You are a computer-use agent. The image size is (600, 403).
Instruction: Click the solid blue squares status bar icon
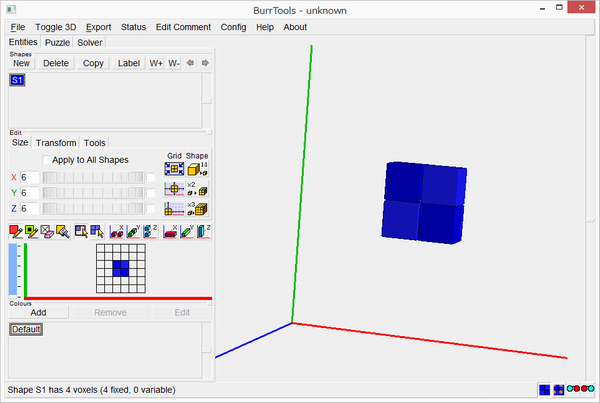544,390
